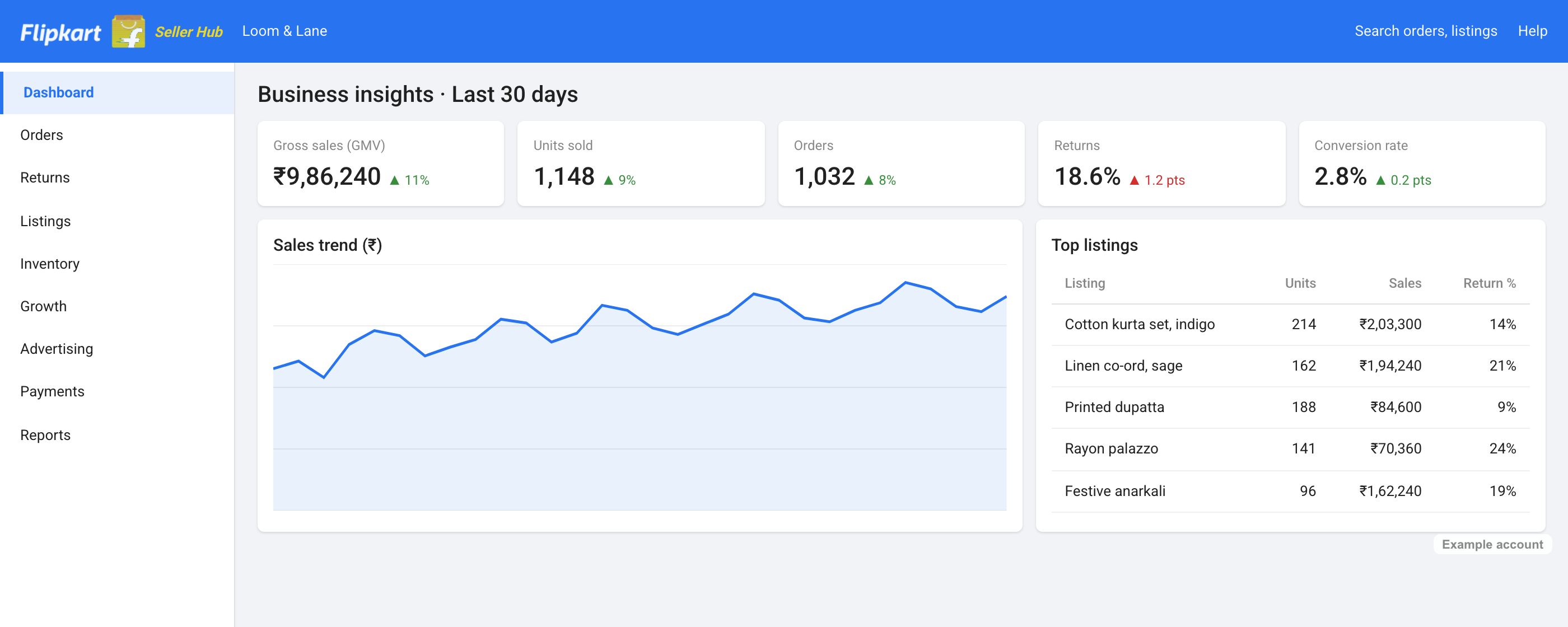The width and height of the screenshot is (1568, 627).
Task: Click the ₹2,03,300 sales cell
Action: [1390, 325]
